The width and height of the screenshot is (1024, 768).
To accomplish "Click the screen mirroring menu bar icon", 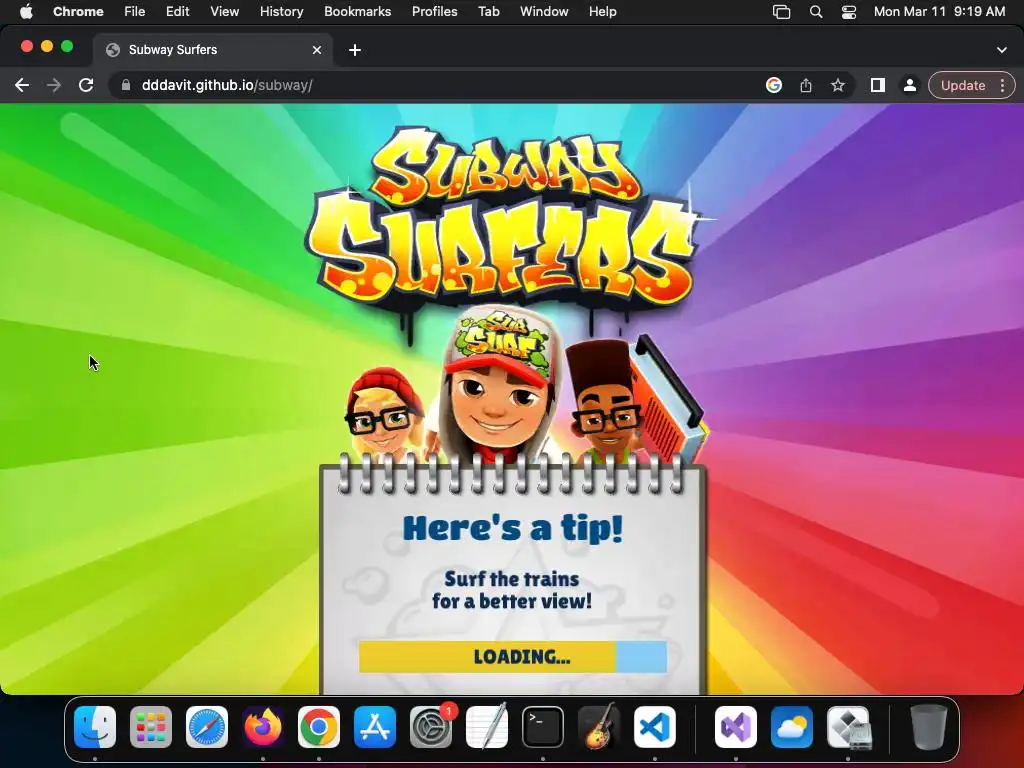I will point(782,12).
